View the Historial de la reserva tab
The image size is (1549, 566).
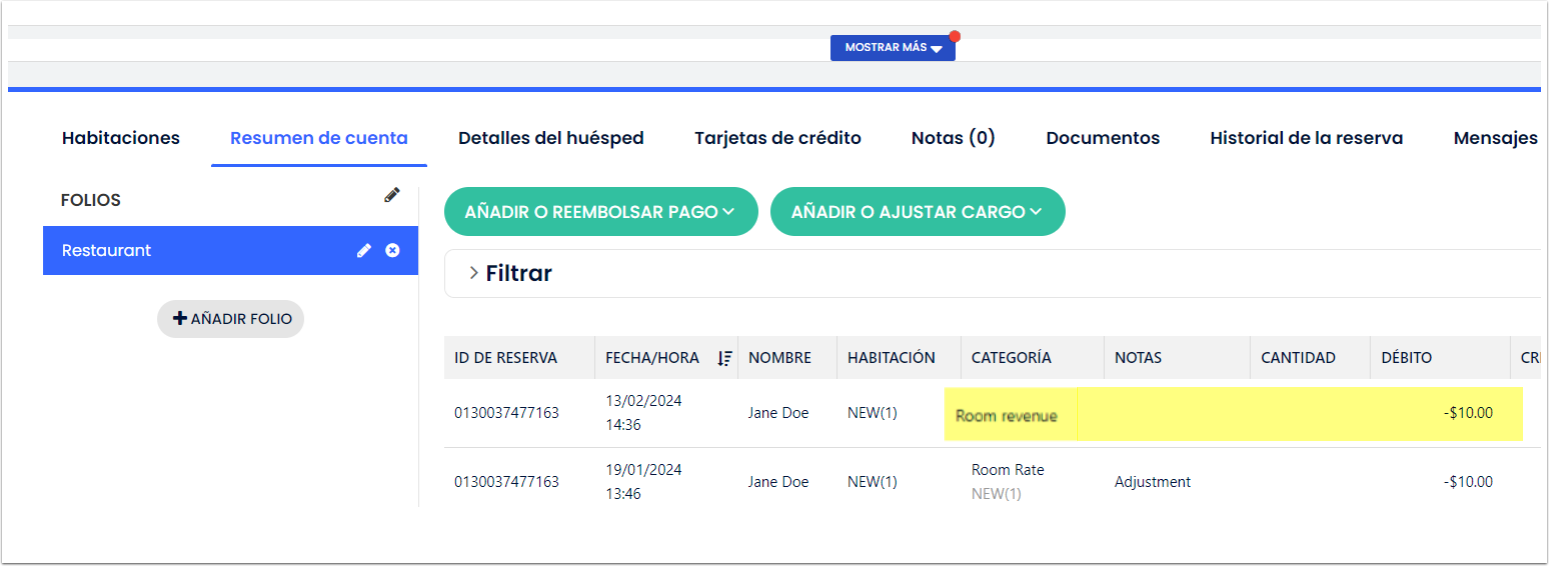coord(1306,138)
